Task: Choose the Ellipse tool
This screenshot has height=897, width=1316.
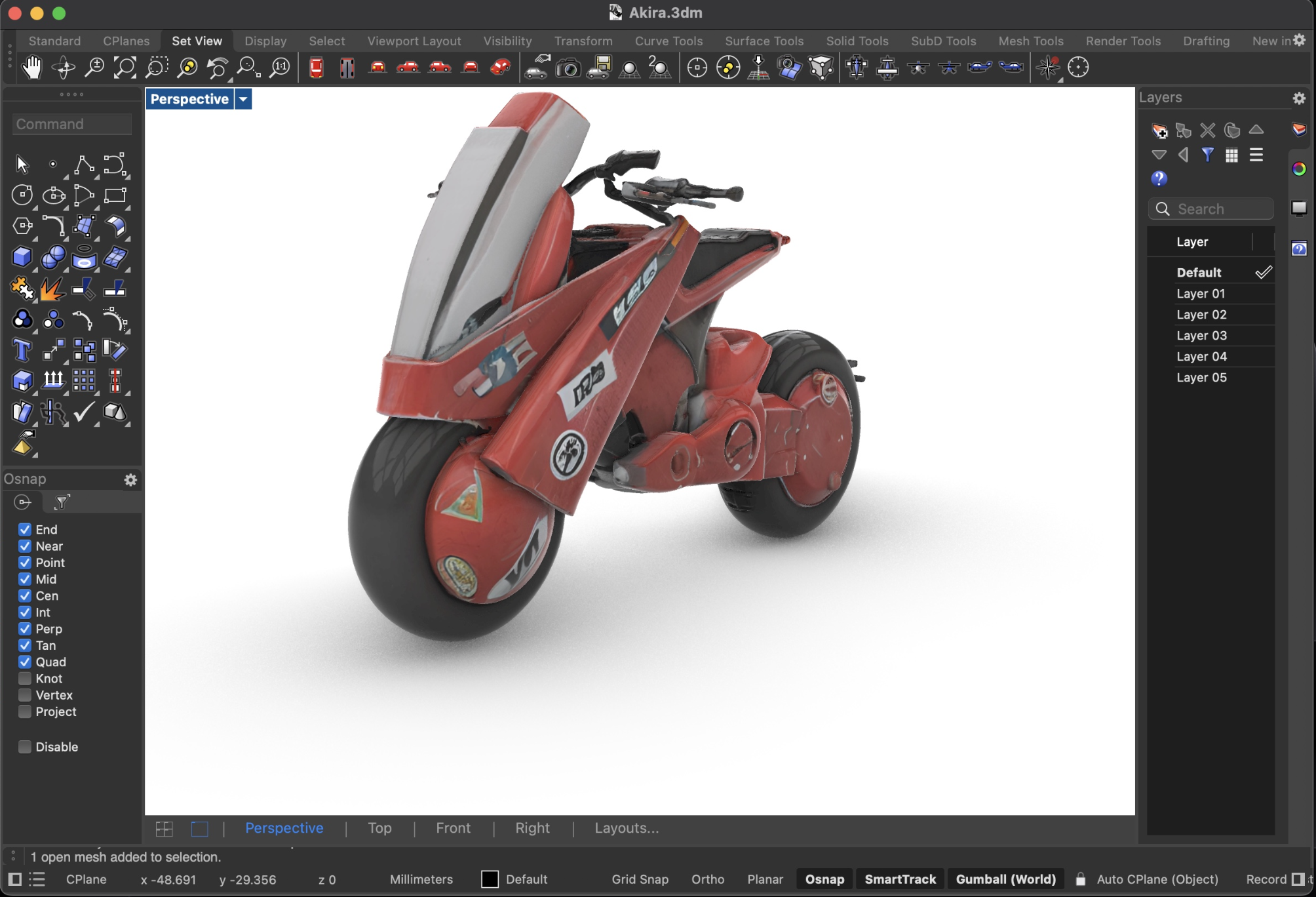Action: click(53, 195)
